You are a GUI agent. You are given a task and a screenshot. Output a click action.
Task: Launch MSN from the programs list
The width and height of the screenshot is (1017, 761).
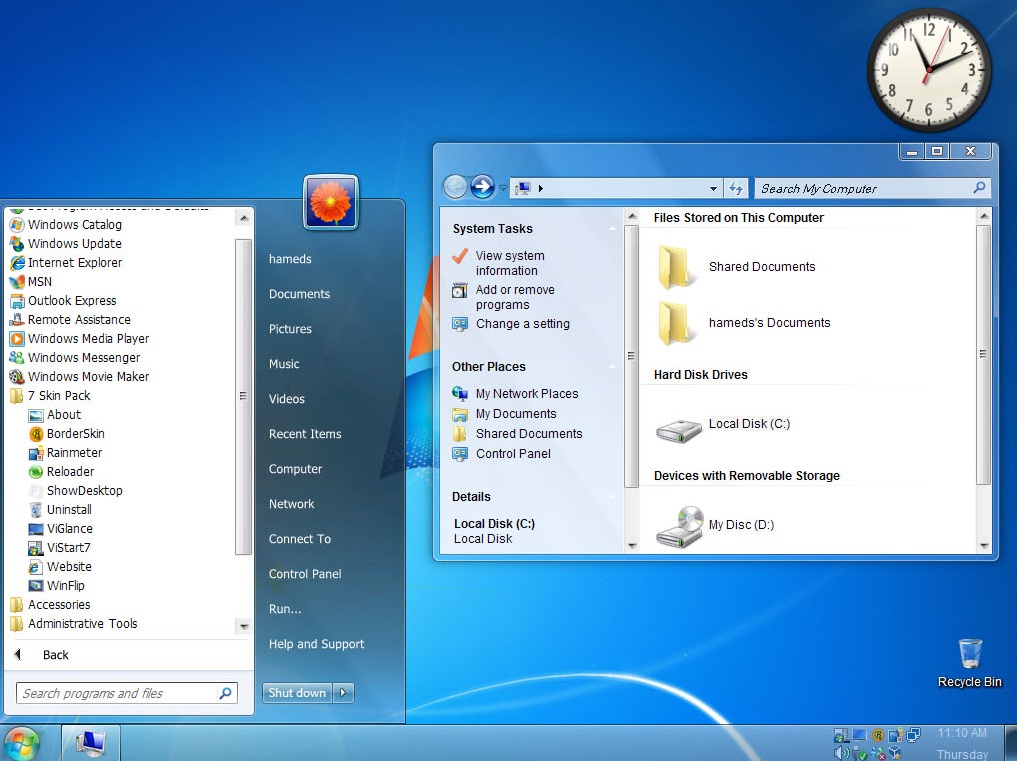30,282
